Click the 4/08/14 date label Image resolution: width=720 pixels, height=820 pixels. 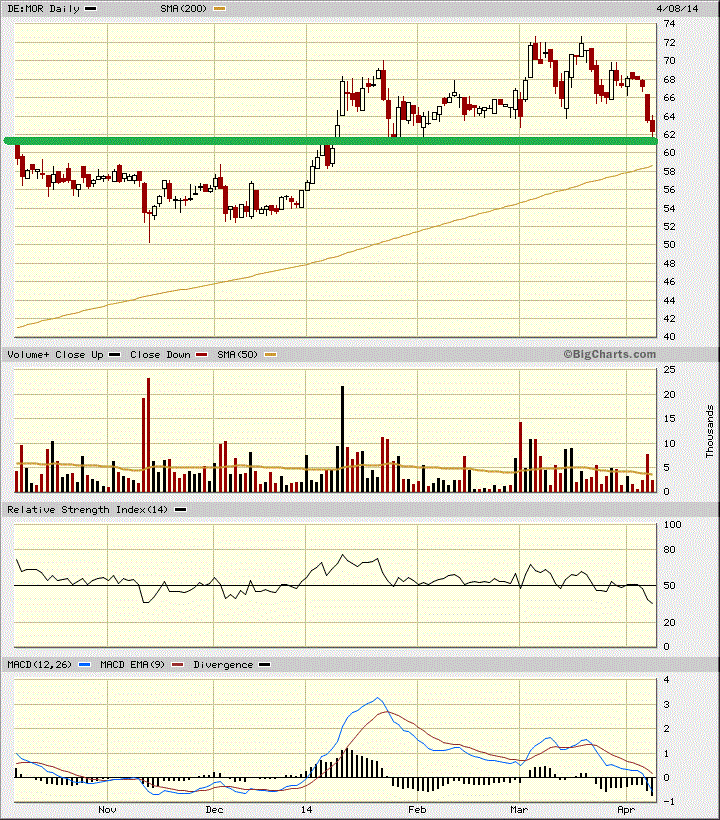(x=677, y=8)
